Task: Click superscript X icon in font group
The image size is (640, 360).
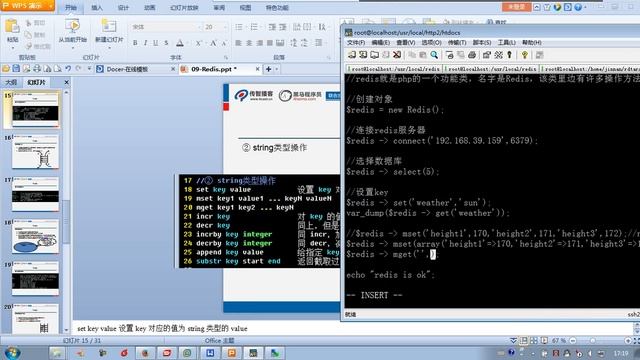Action: pyautogui.click(x=198, y=43)
